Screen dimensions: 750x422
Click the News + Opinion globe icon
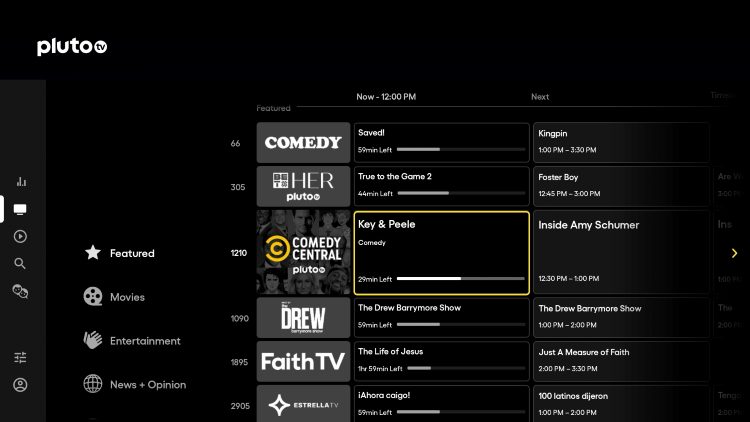pyautogui.click(x=93, y=384)
